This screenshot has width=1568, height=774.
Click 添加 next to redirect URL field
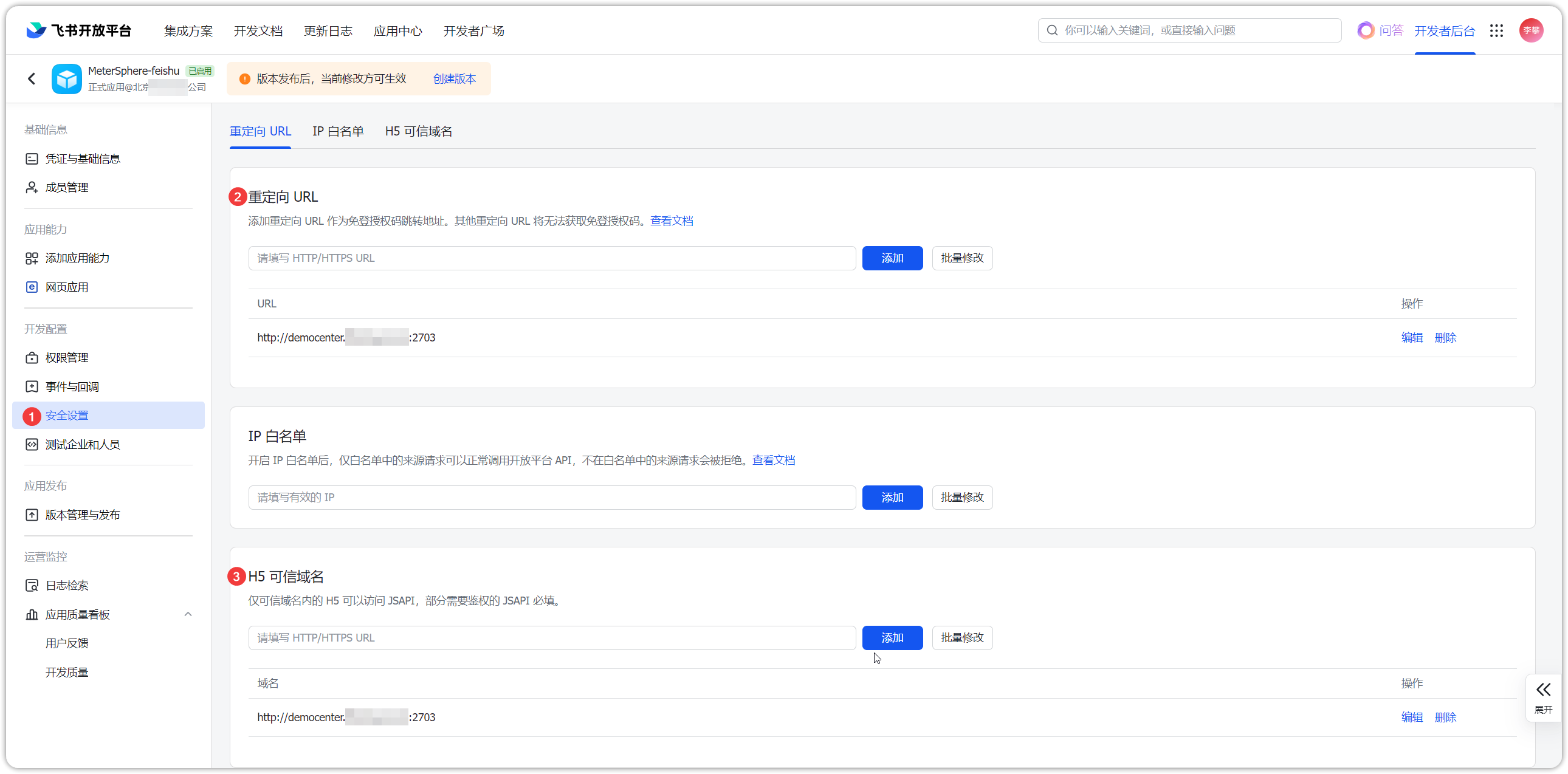pos(892,258)
